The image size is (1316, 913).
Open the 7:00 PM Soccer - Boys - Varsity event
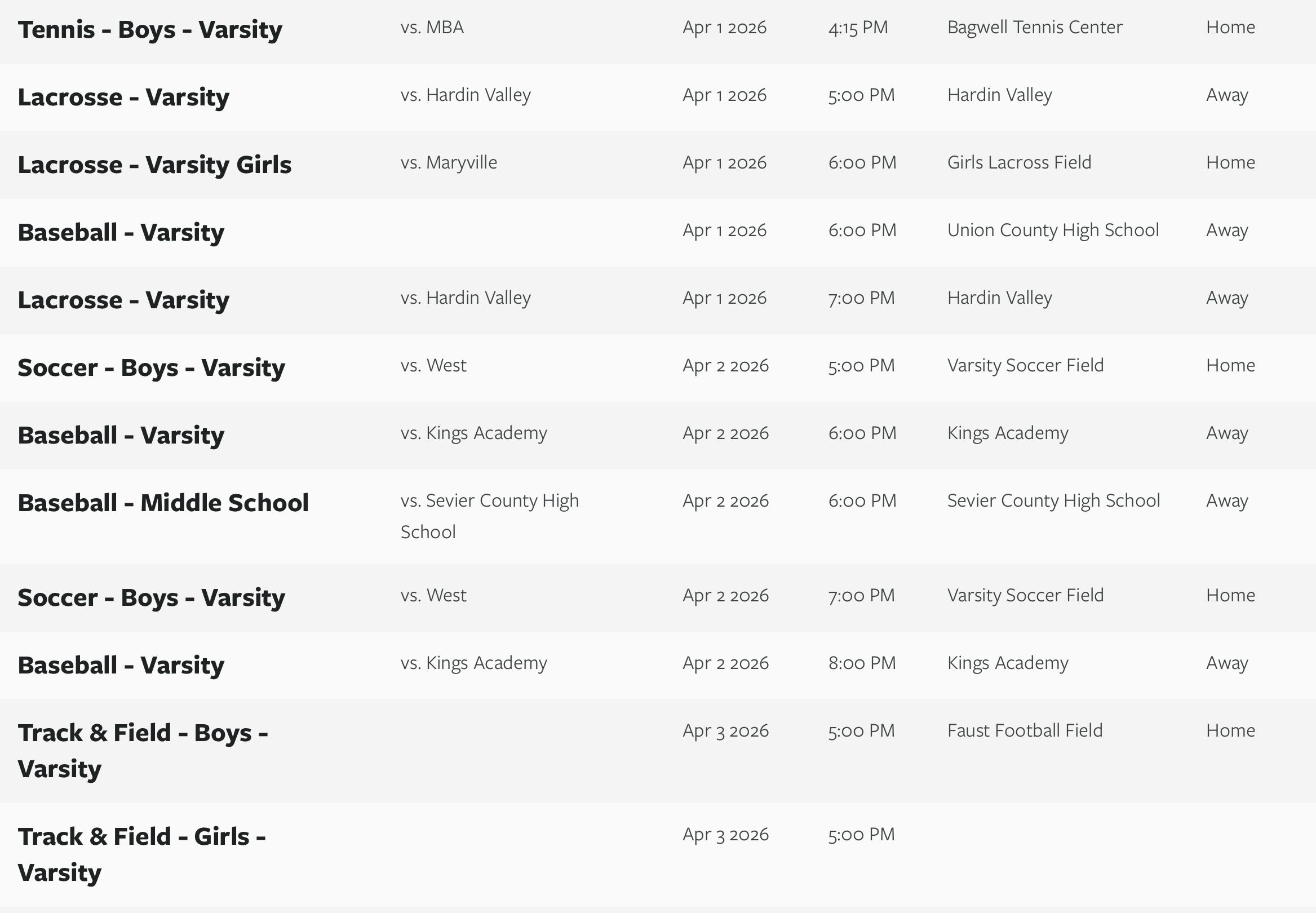click(x=151, y=598)
